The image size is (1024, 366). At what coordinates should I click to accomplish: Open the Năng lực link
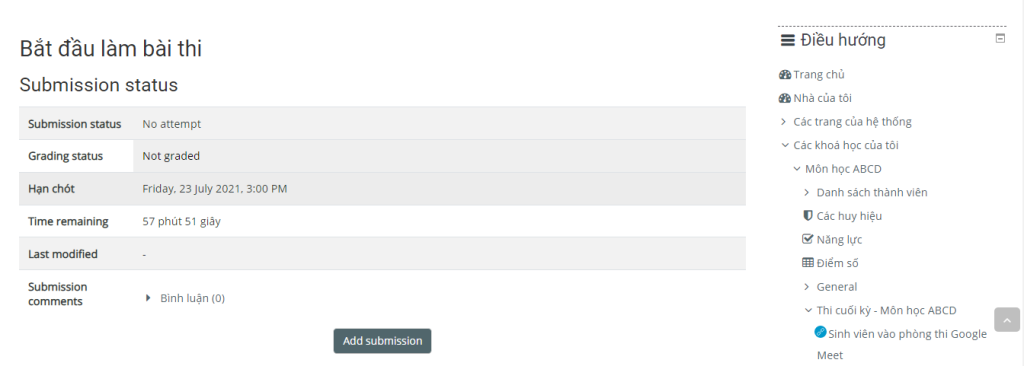[839, 239]
